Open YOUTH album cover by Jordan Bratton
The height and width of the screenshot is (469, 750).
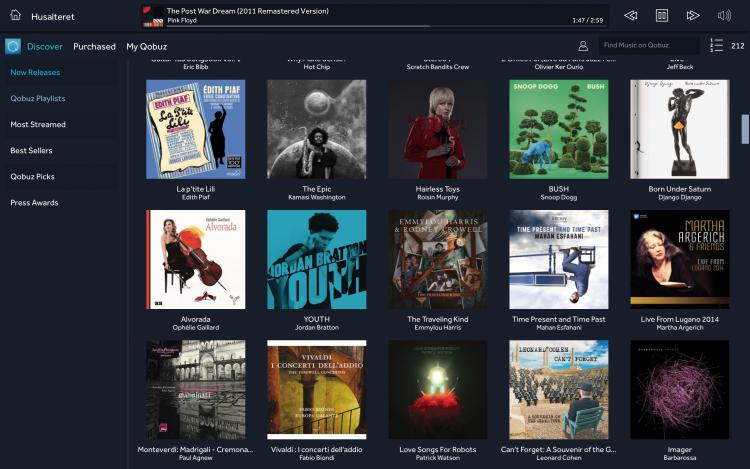(317, 260)
